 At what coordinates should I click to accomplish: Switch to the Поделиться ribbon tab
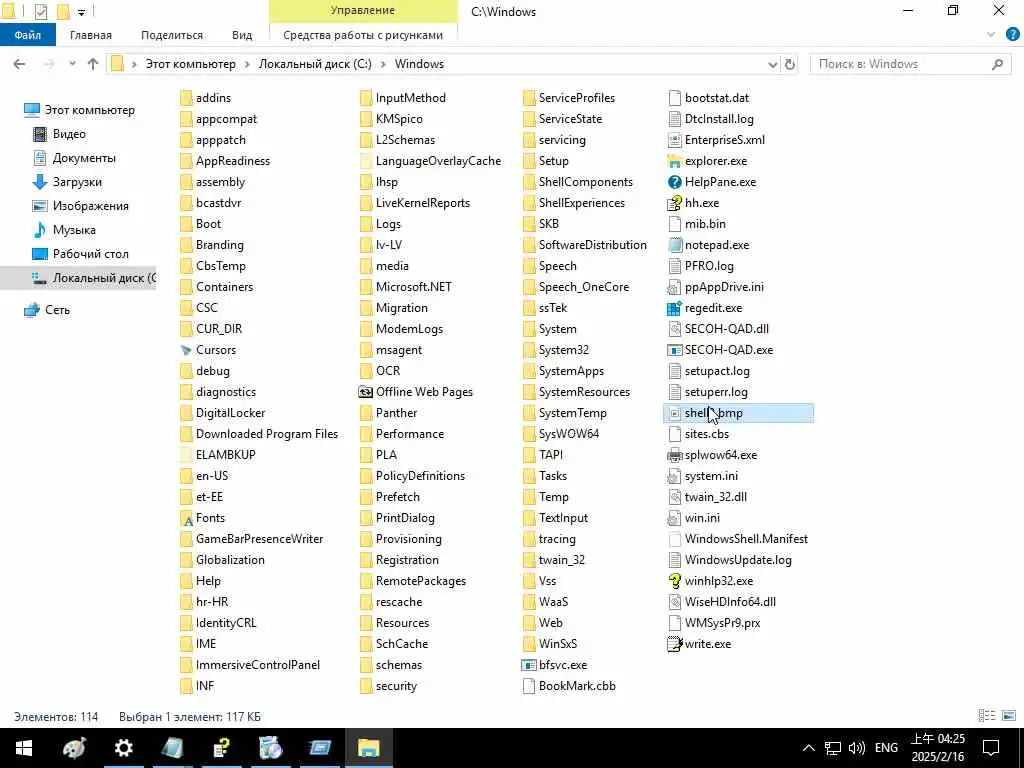172,35
